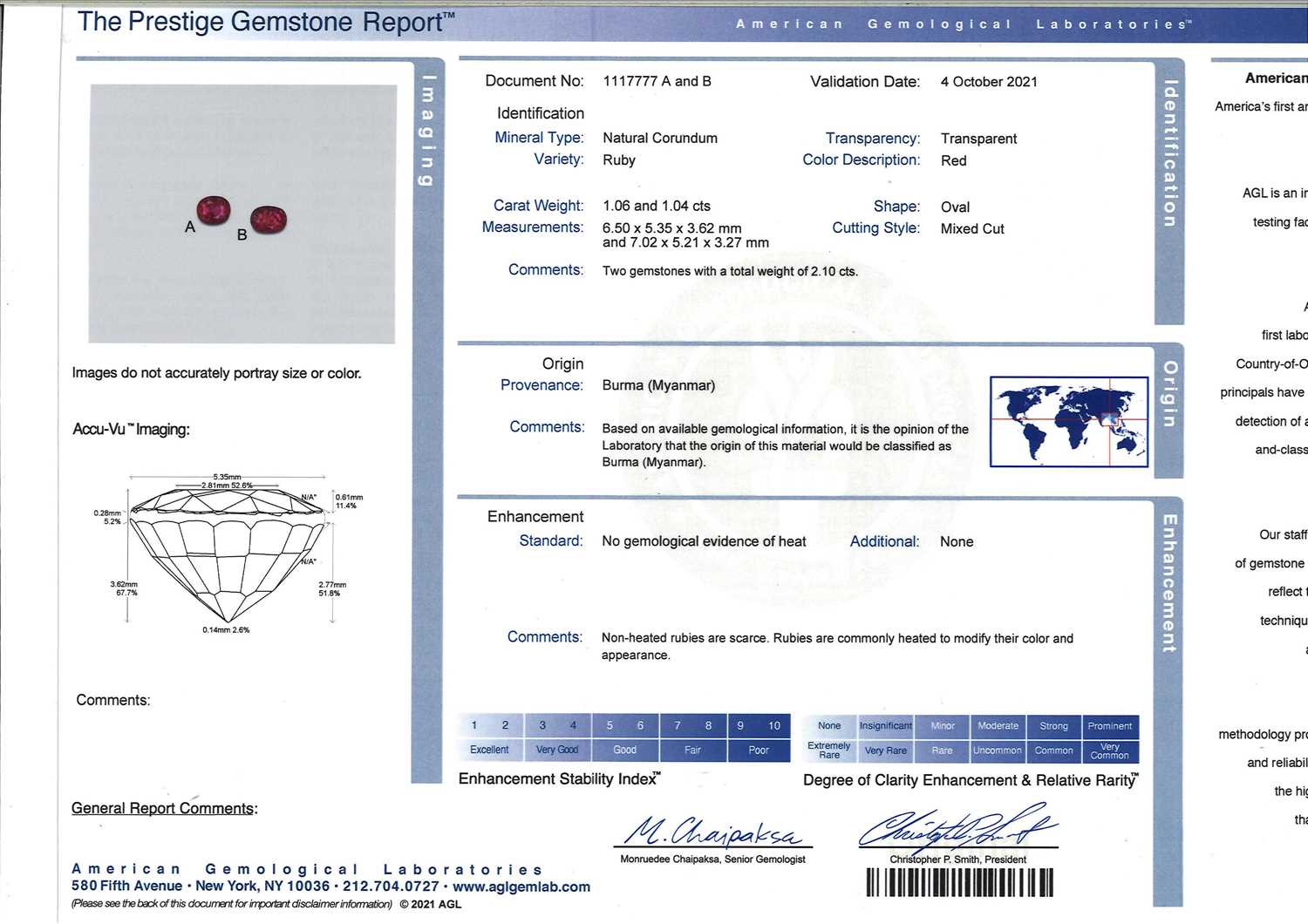Click the cutting style "Mixed Cut"

click(x=972, y=229)
